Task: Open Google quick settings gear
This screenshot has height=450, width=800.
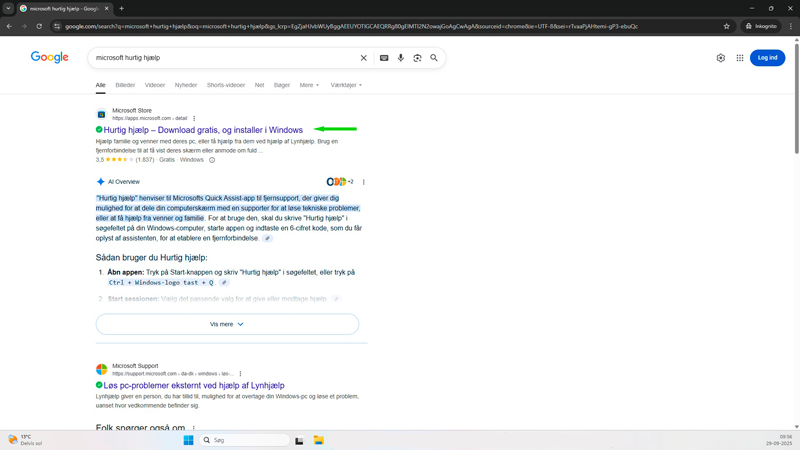Action: tap(720, 58)
